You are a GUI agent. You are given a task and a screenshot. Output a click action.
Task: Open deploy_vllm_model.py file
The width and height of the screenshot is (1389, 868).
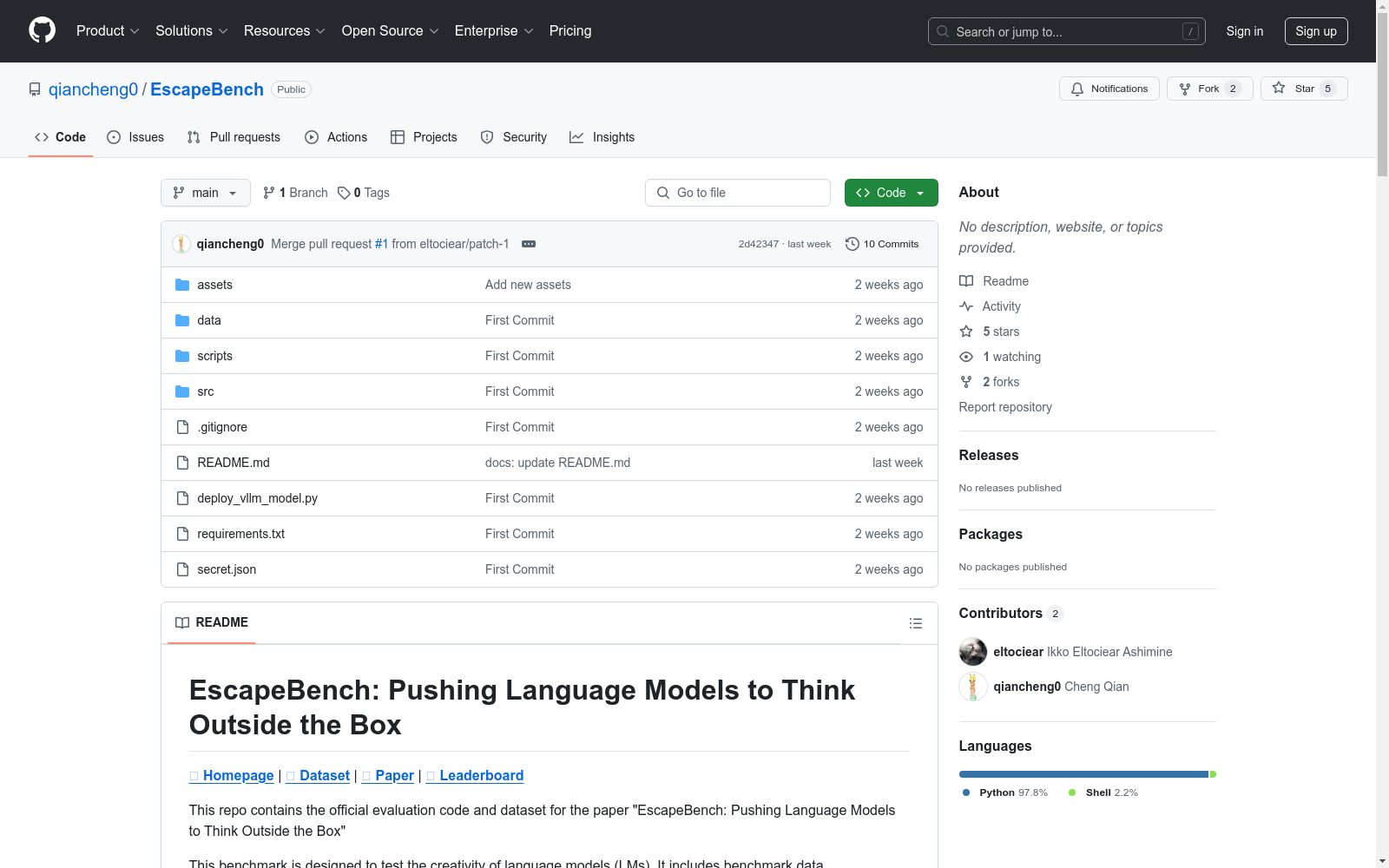258,498
